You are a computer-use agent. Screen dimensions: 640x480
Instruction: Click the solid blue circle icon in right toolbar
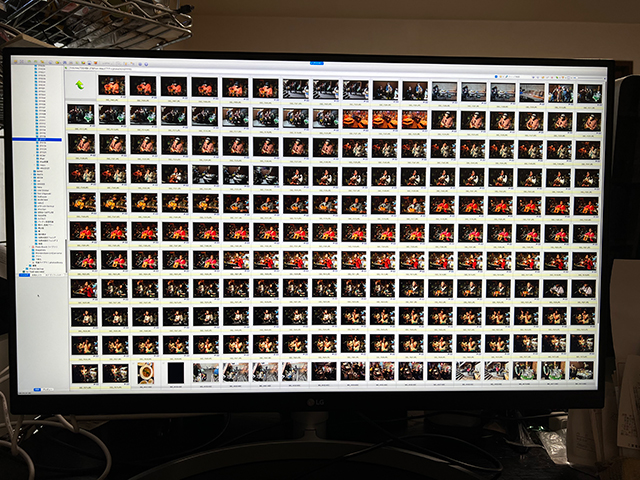click(x=496, y=77)
